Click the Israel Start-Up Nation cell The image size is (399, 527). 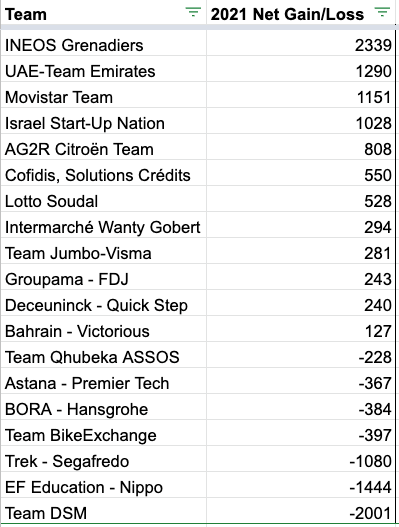(x=103, y=121)
